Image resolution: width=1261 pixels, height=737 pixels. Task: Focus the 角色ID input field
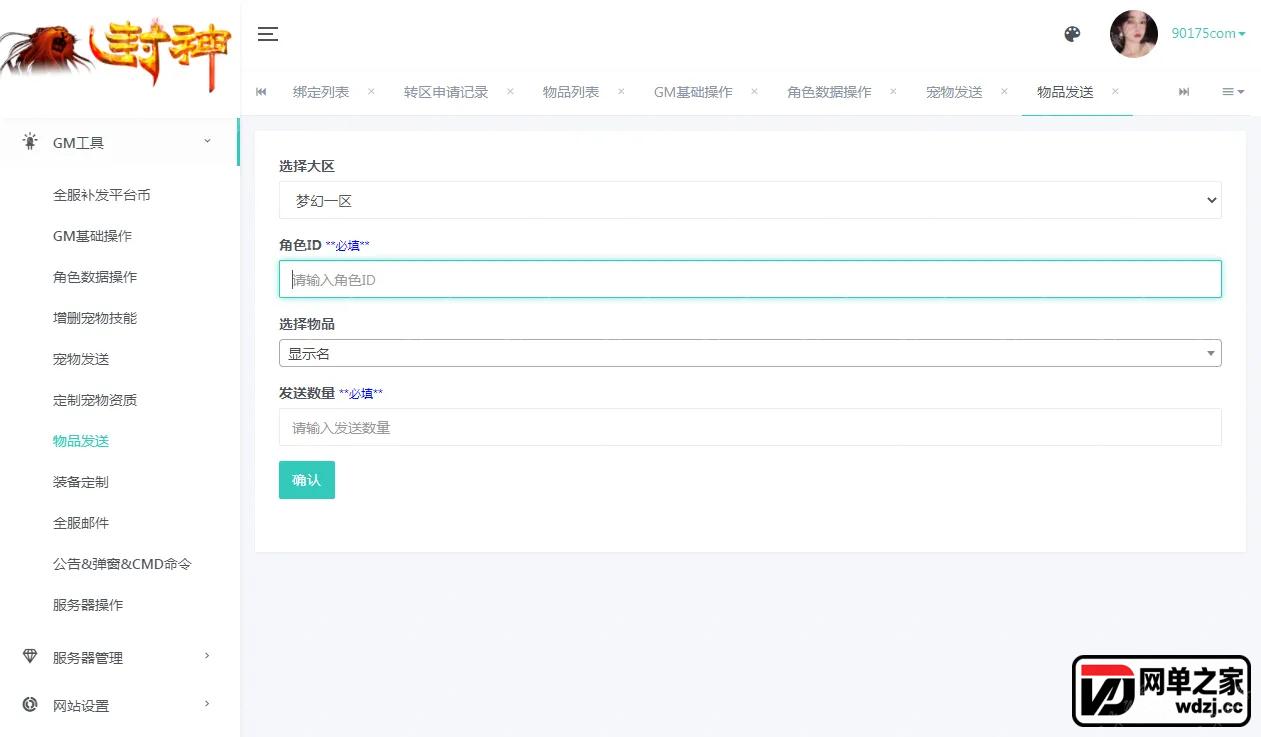click(750, 279)
